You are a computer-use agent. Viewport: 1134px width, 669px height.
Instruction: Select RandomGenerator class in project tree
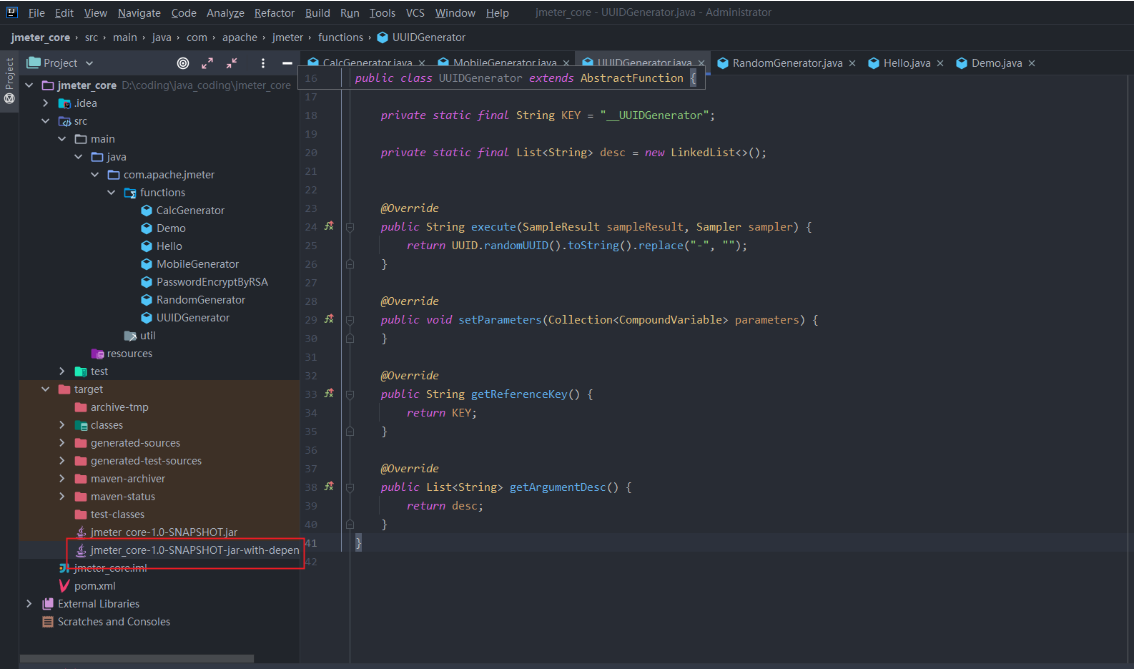[x=200, y=299]
